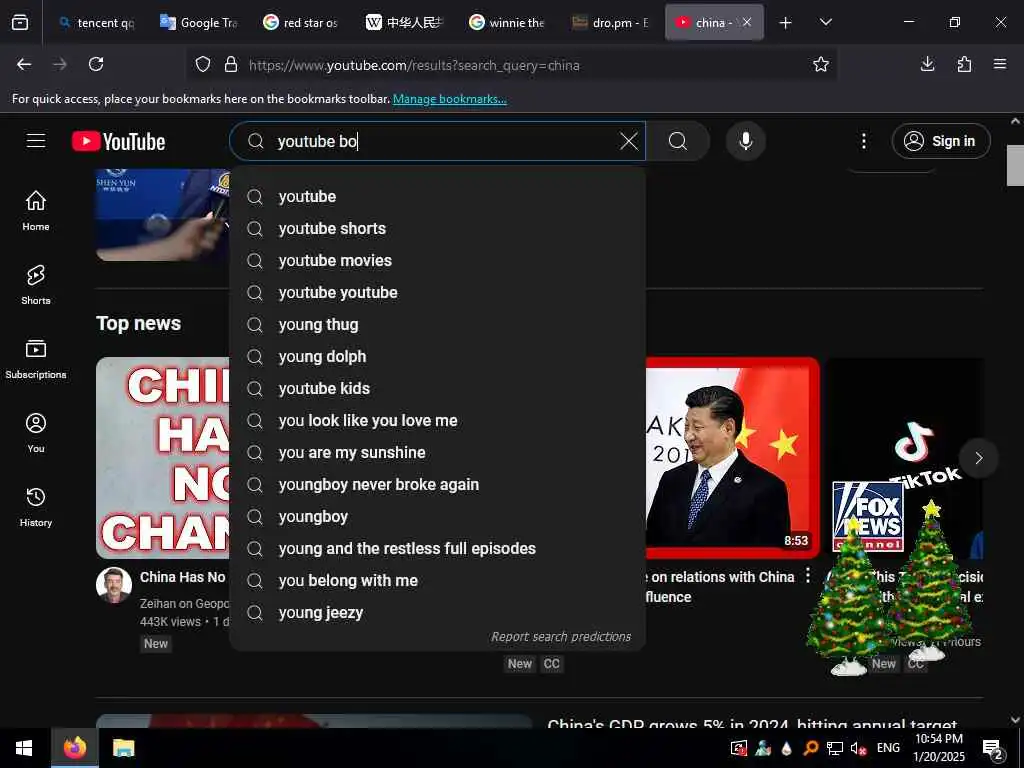The width and height of the screenshot is (1024, 768).
Task: Choose the 'young jeezy' suggestion
Action: coord(438,613)
